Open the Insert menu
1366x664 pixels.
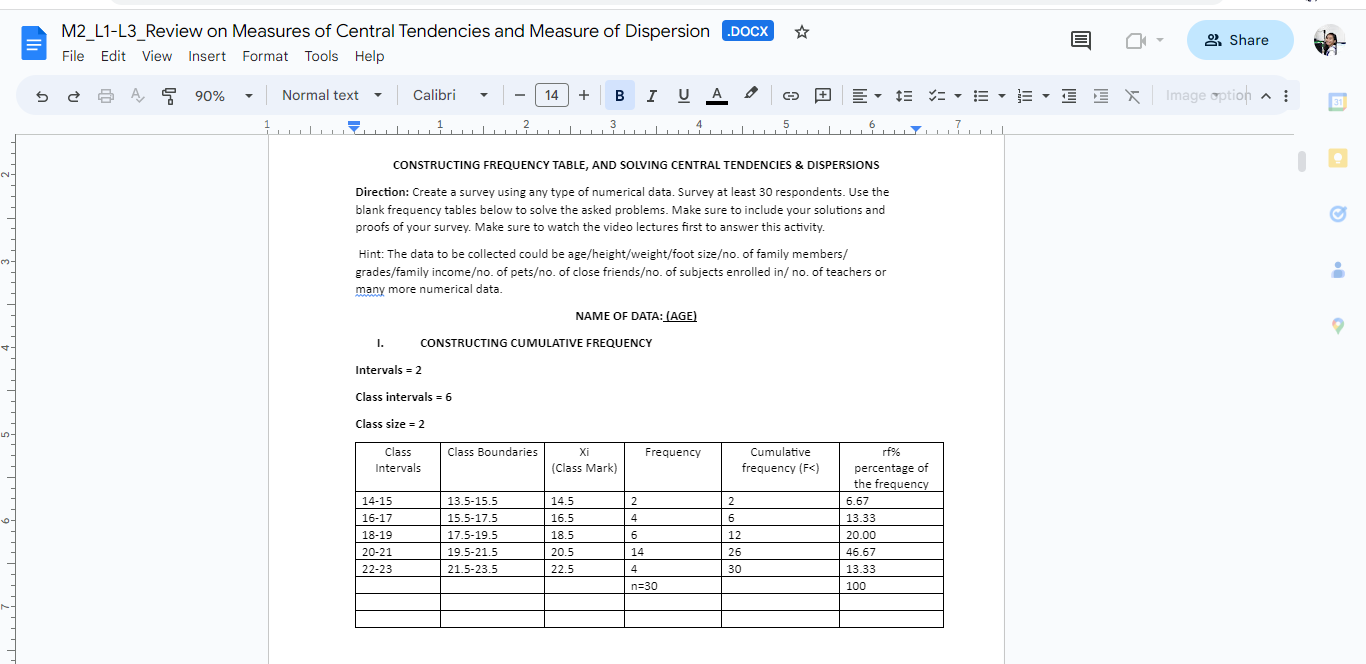point(207,56)
